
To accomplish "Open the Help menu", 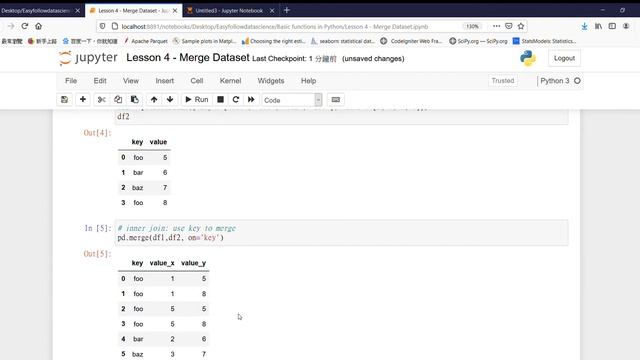I will pos(309,81).
